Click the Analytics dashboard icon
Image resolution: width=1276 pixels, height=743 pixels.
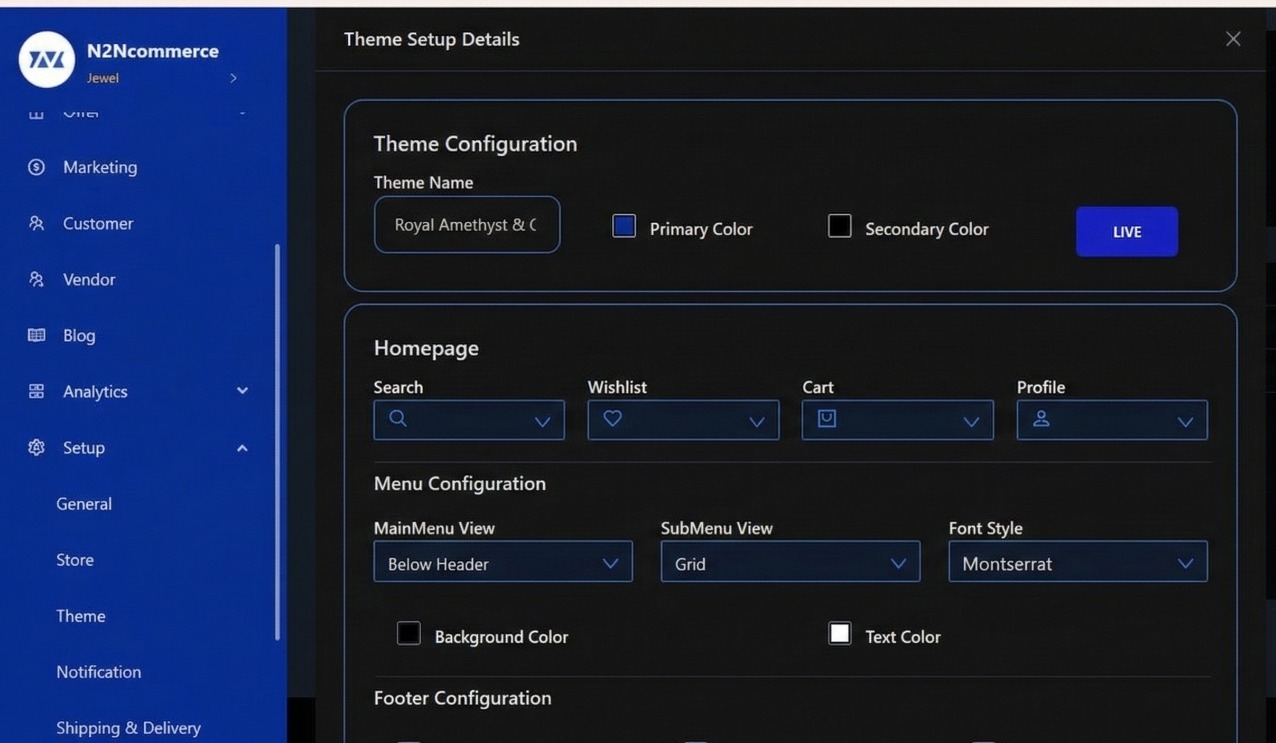(36, 391)
